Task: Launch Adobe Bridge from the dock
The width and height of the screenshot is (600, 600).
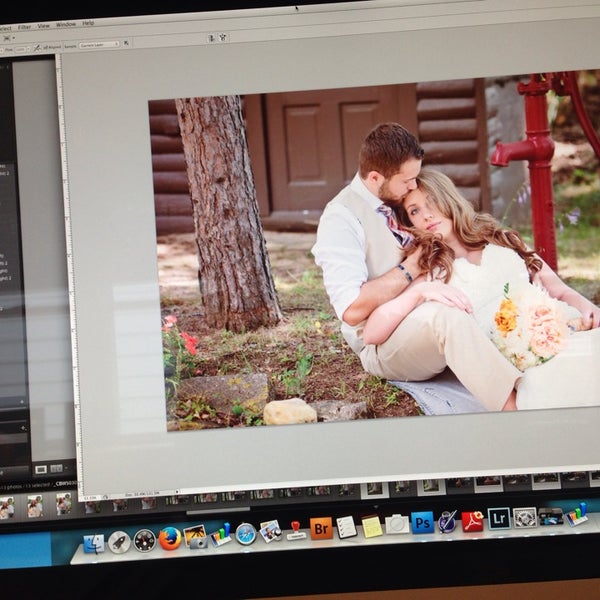Action: (x=321, y=528)
